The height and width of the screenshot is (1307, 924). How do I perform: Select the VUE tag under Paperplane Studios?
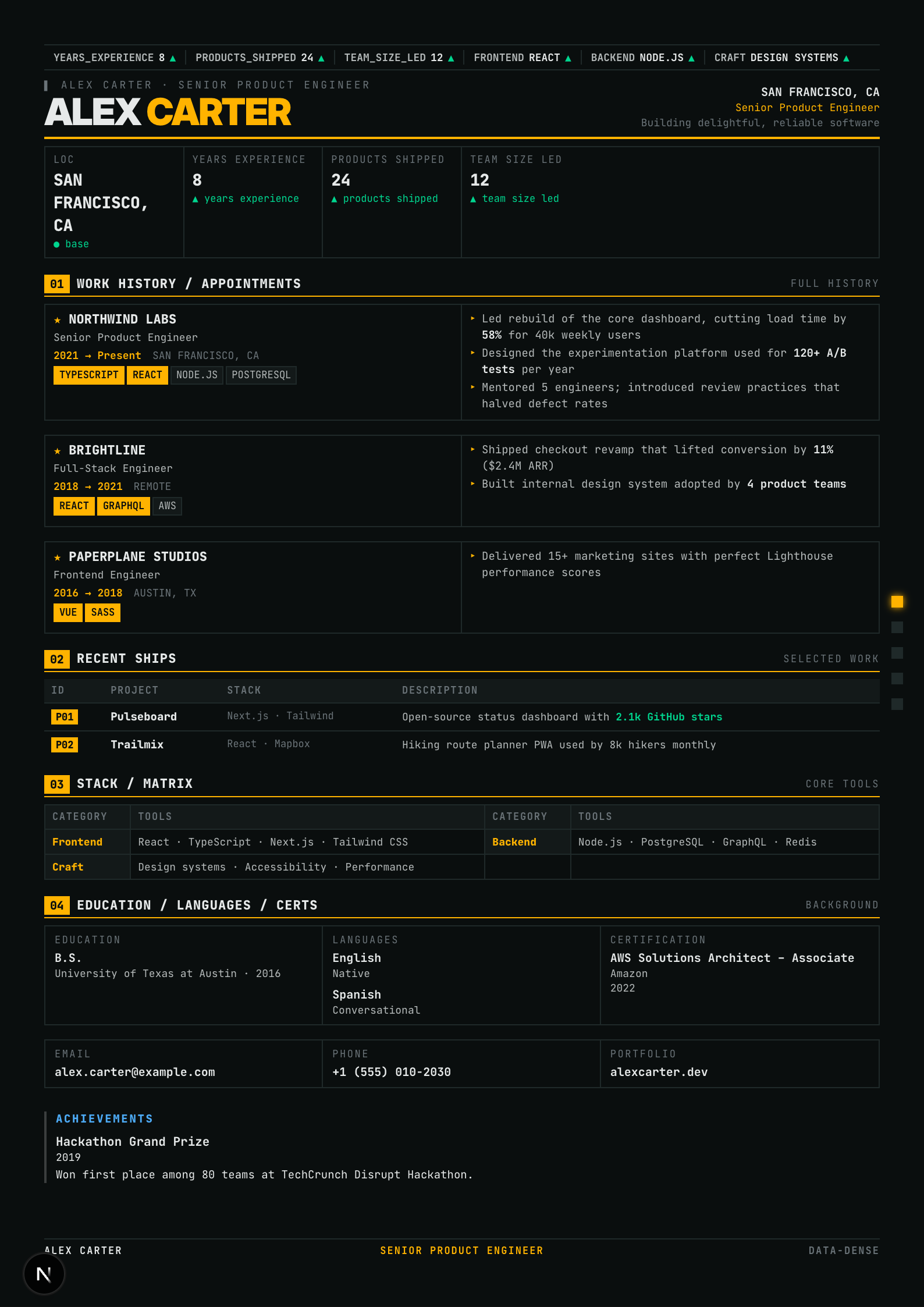68,613
